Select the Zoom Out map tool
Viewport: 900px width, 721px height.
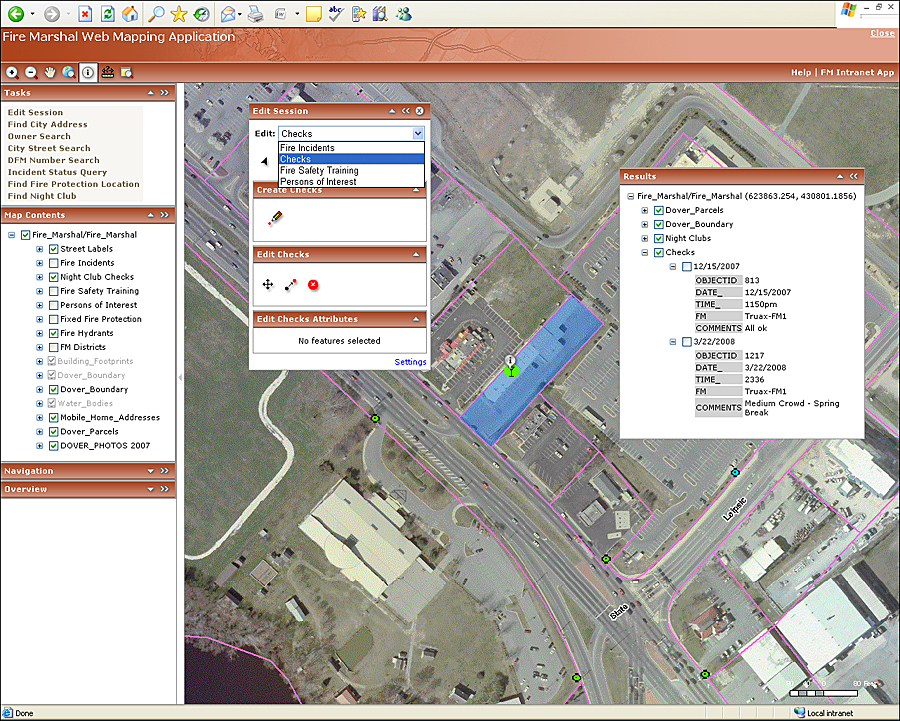point(31,72)
